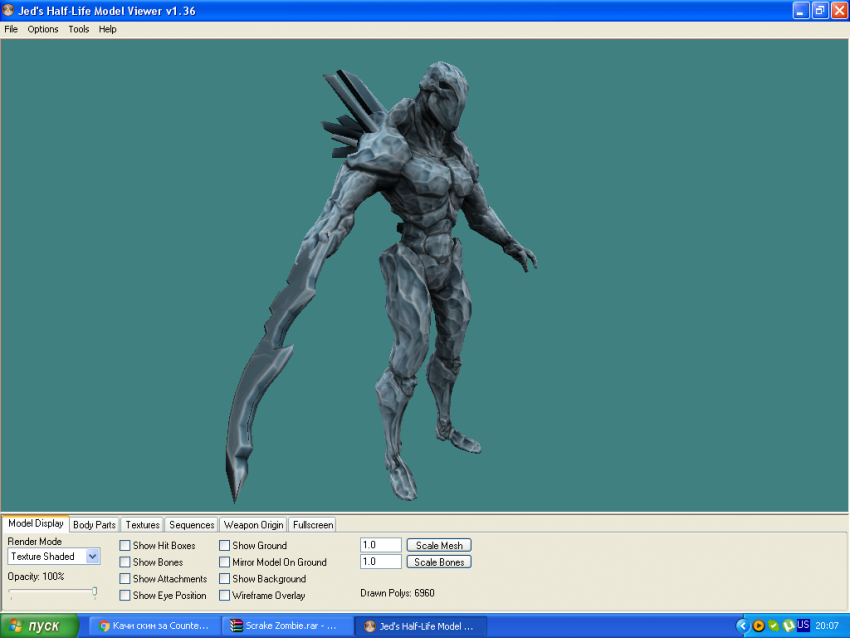Toggle the Show Bones checkbox
The height and width of the screenshot is (638, 850).
tap(125, 563)
